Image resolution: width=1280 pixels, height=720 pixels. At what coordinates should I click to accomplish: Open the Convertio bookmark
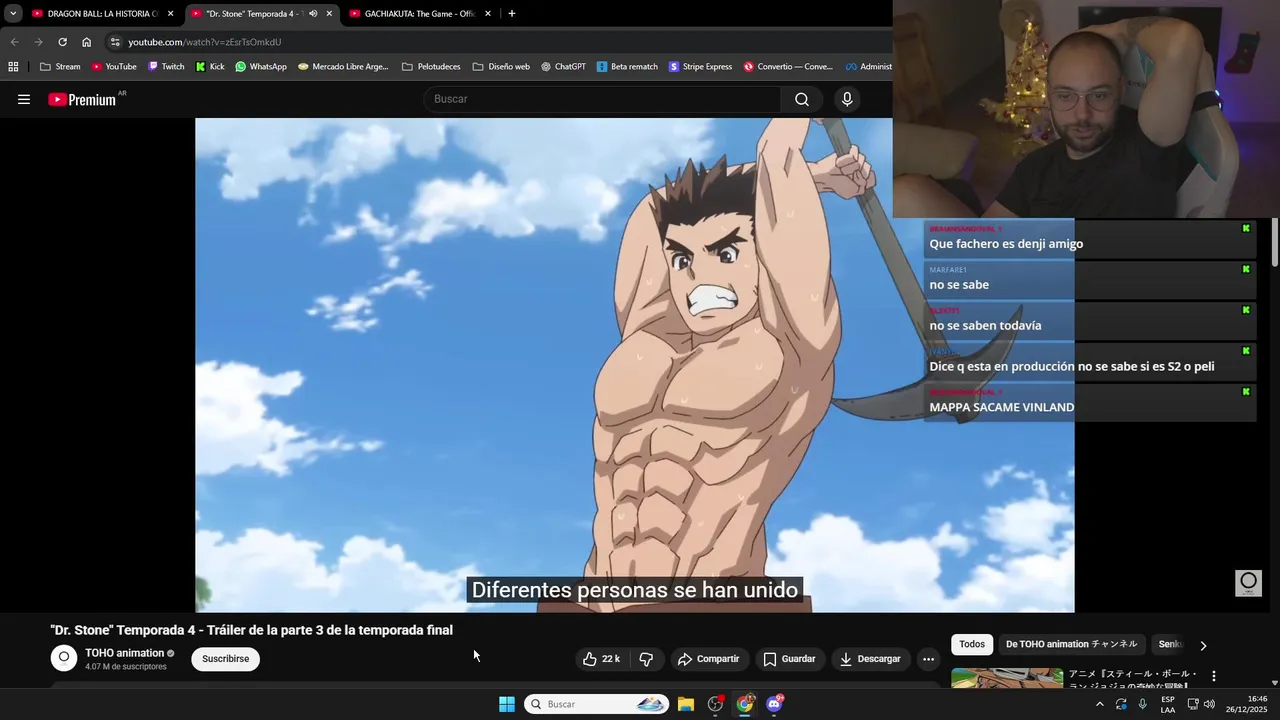click(788, 67)
